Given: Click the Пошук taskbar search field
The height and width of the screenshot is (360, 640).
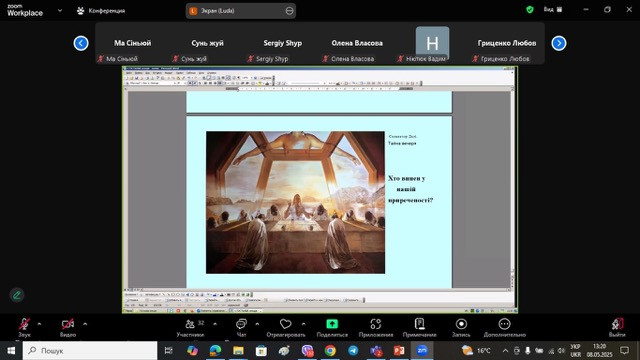Looking at the screenshot, I should coord(90,351).
